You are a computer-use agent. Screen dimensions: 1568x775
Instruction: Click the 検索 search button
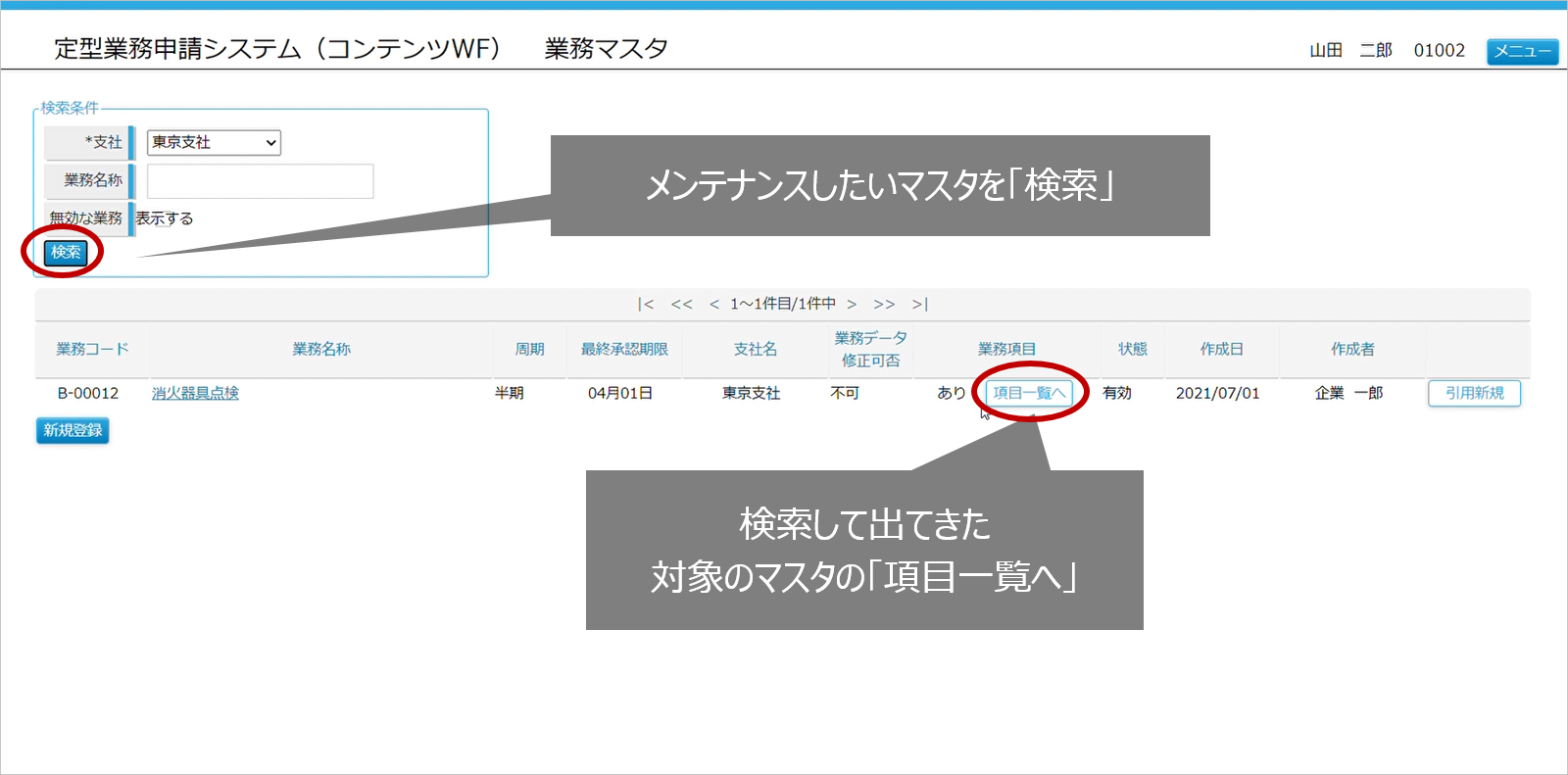tap(66, 253)
